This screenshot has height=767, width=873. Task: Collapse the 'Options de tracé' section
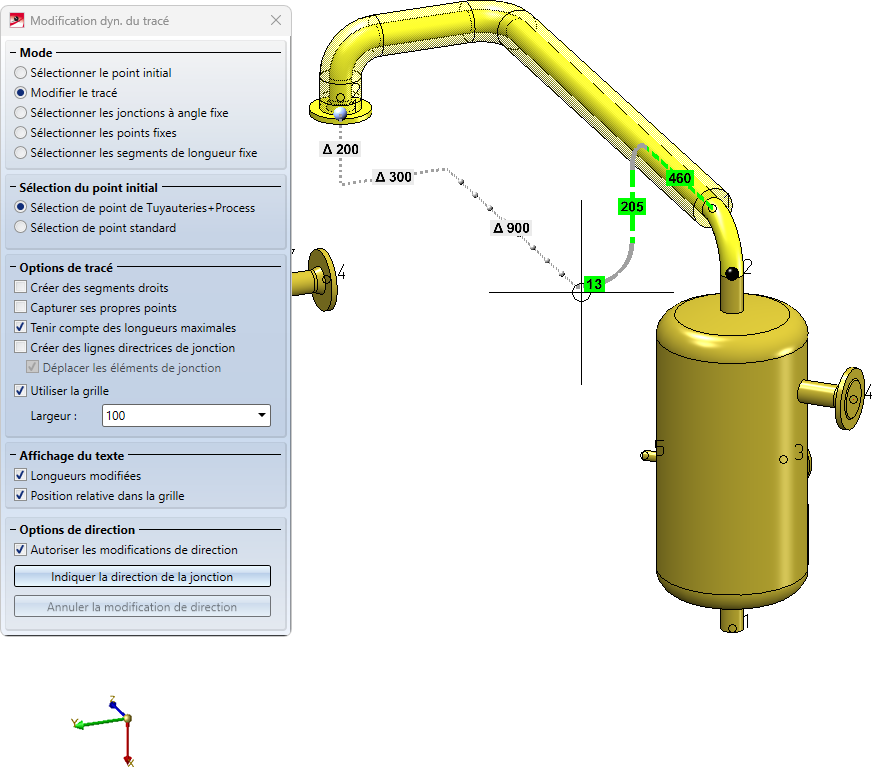tap(13, 268)
